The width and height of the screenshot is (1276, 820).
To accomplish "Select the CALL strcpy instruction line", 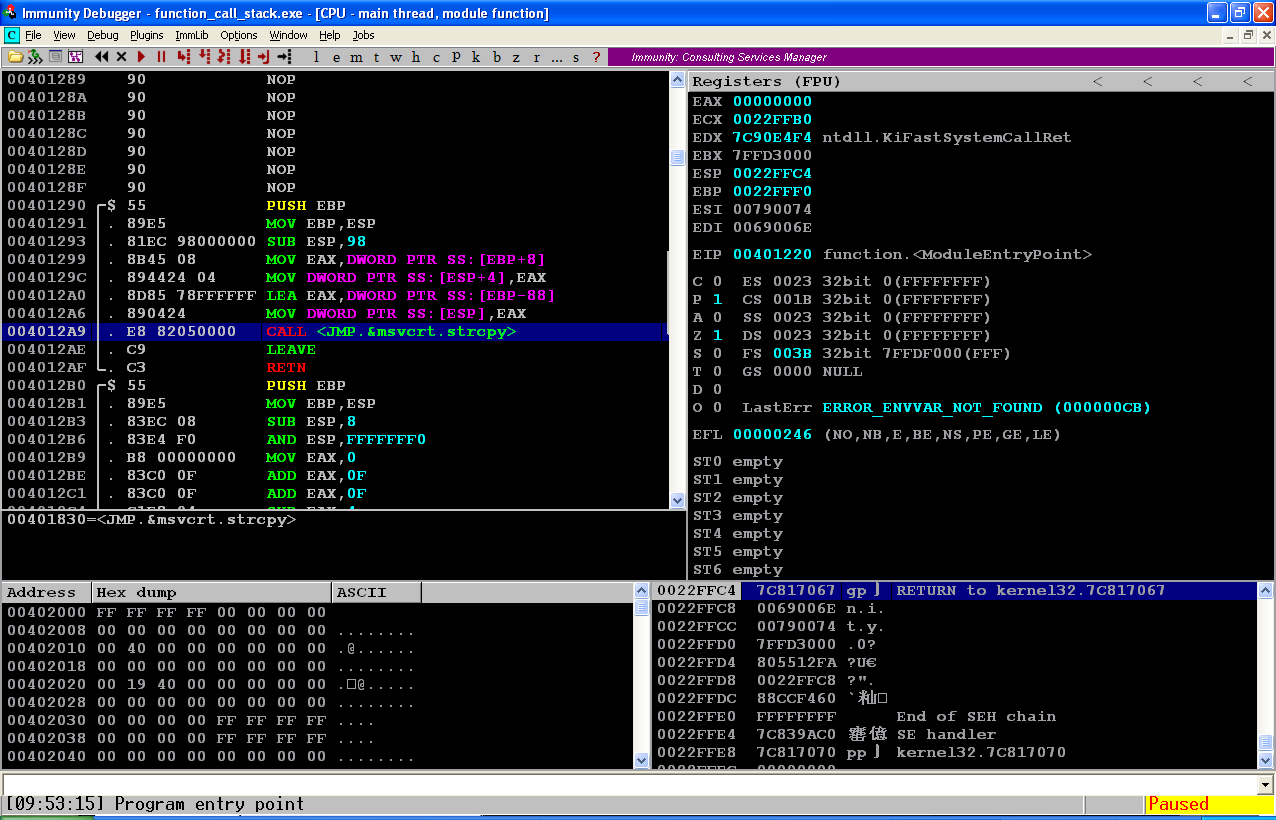I will 335,332.
